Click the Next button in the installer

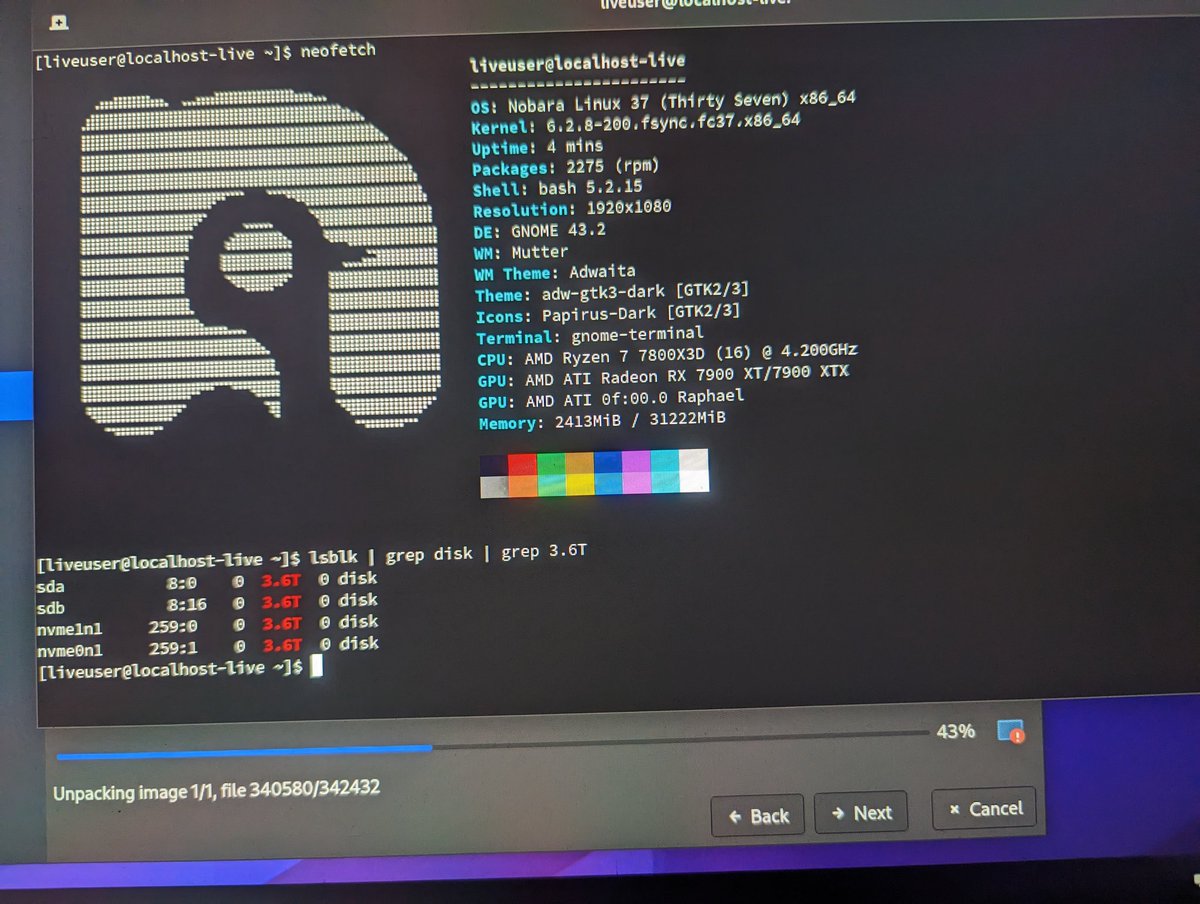pos(860,812)
